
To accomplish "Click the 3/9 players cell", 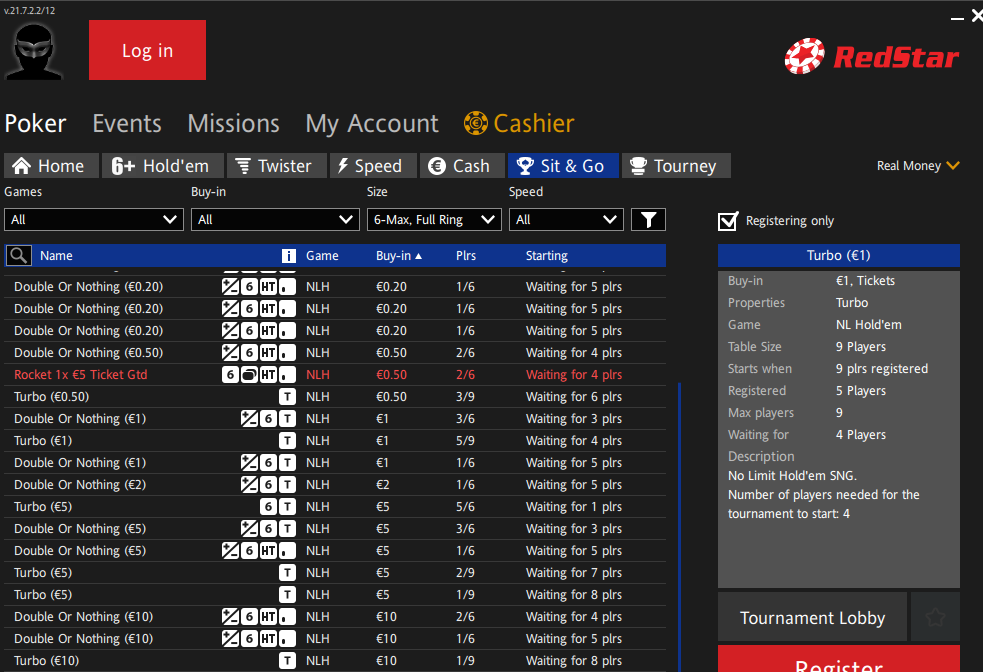I will (x=465, y=397).
